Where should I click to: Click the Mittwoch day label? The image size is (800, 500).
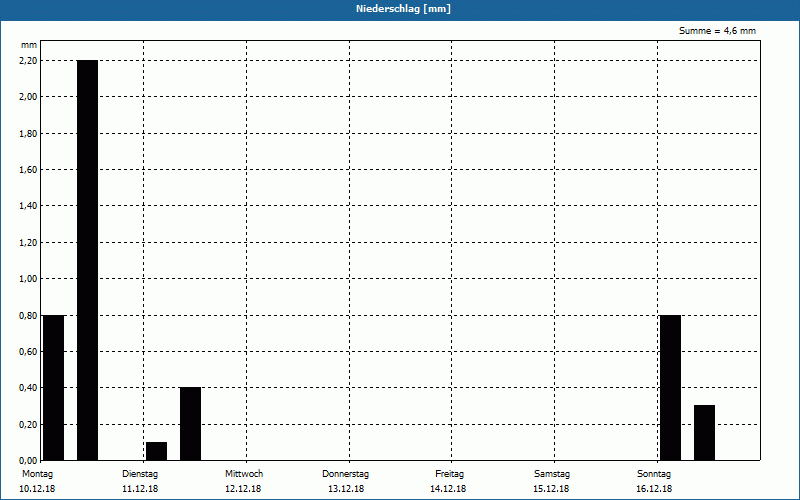244,474
